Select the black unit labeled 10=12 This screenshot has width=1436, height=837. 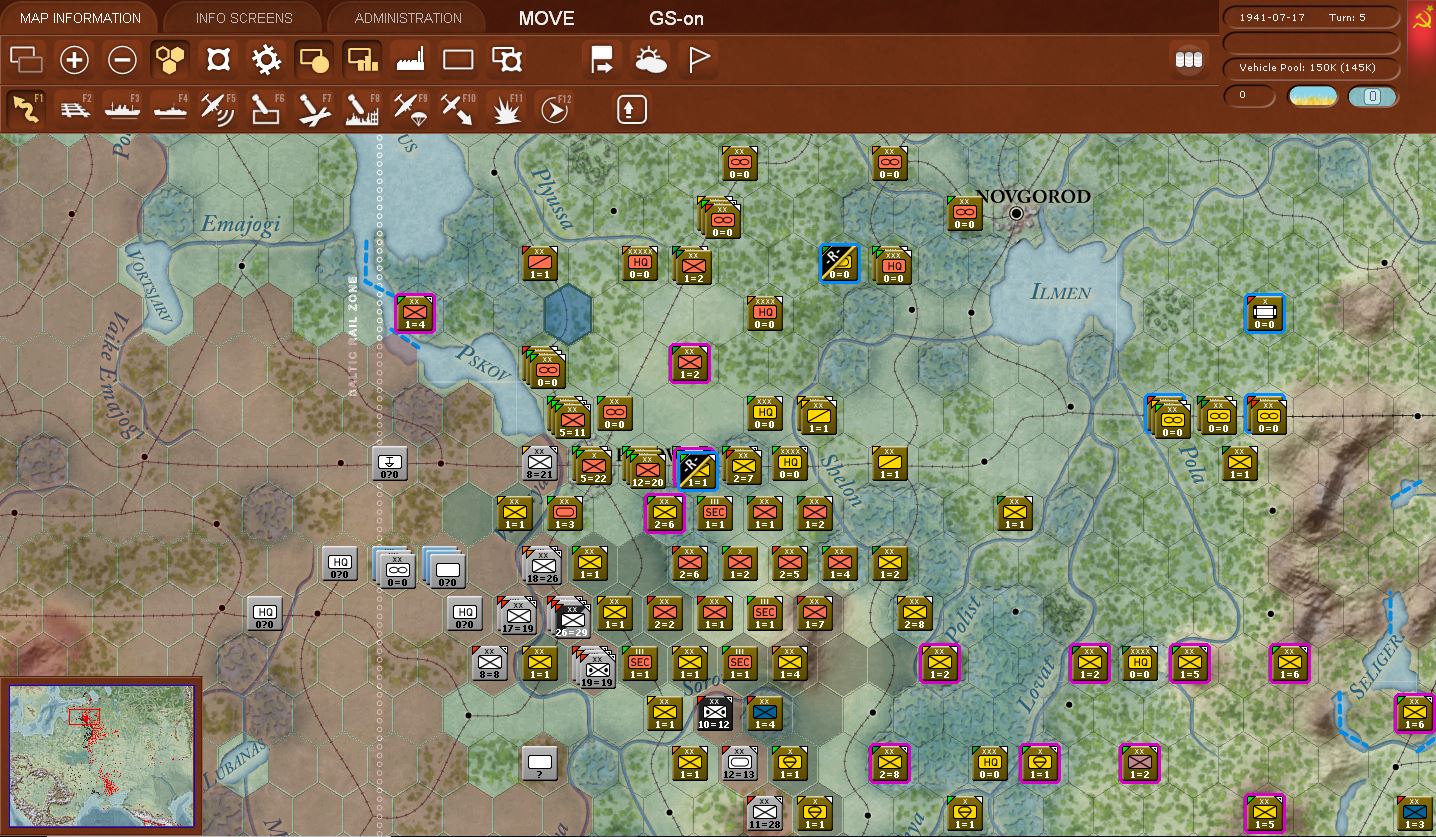coord(714,713)
